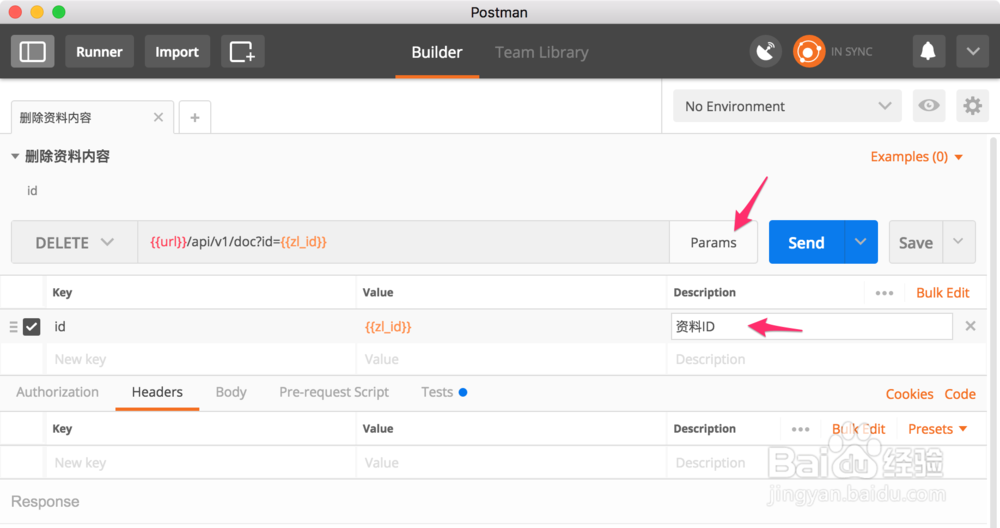The image size is (1000, 528).
Task: Expand the No Environment dropdown
Action: pos(787,106)
